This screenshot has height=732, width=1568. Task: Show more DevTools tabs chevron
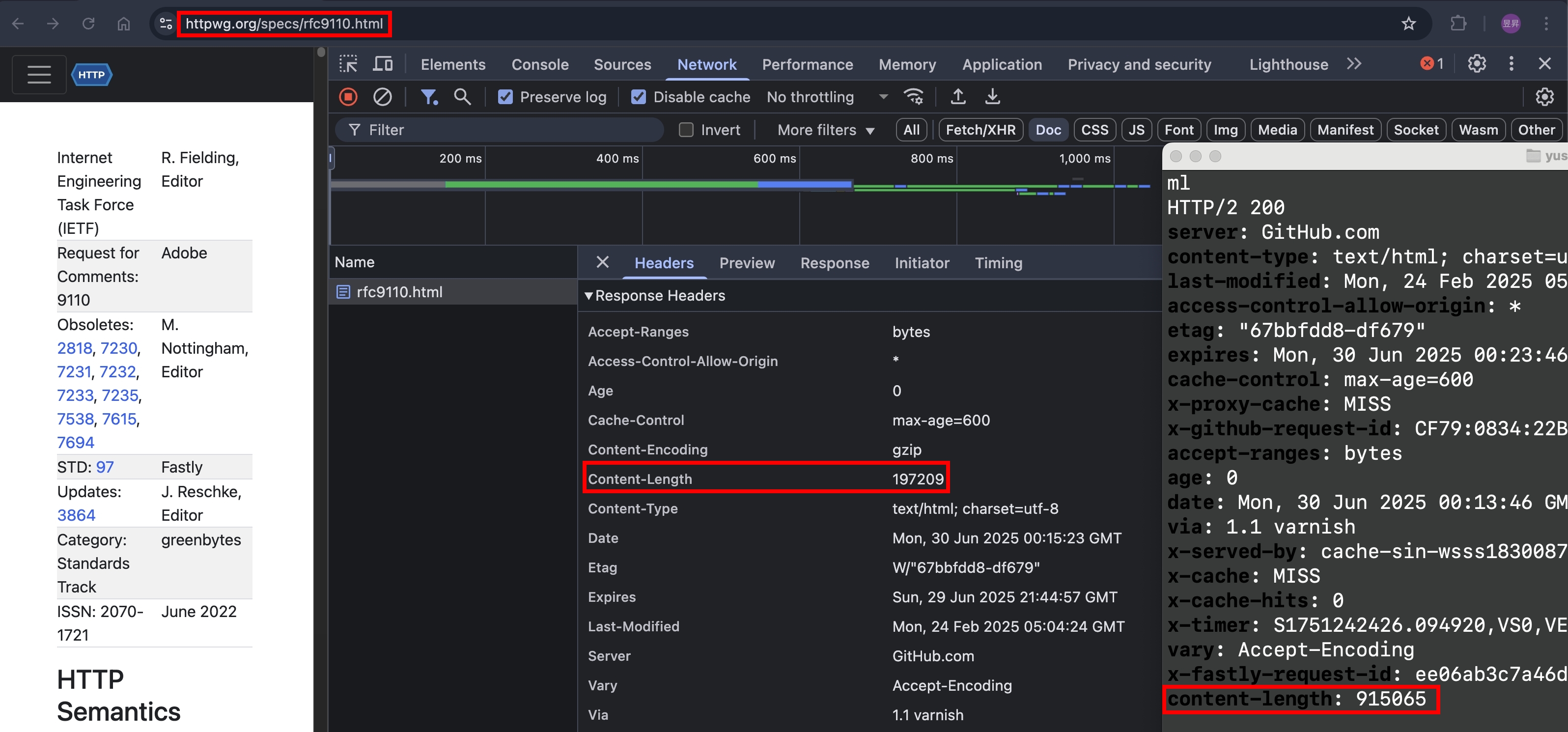pos(1354,64)
